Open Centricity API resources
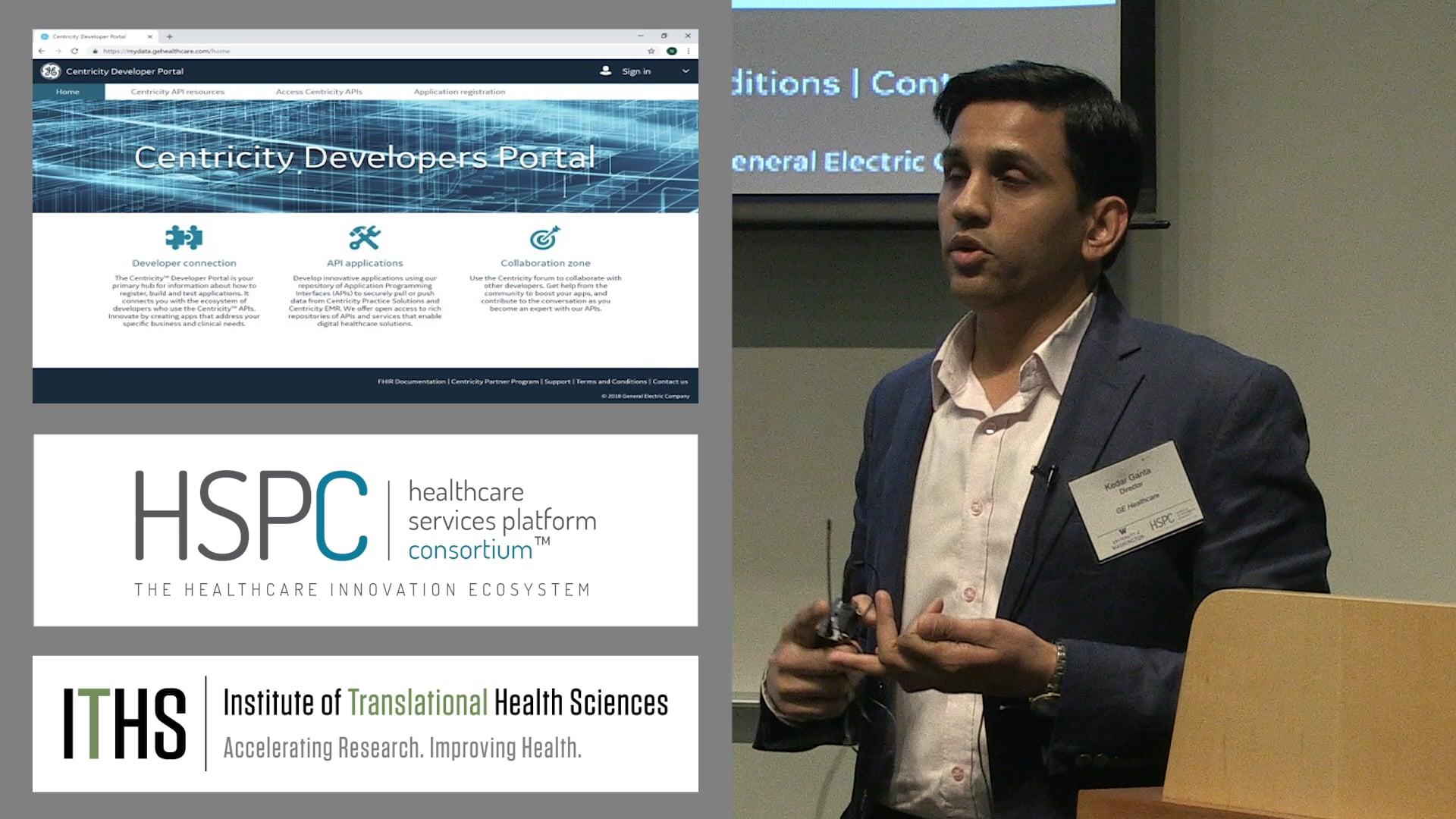 (177, 91)
